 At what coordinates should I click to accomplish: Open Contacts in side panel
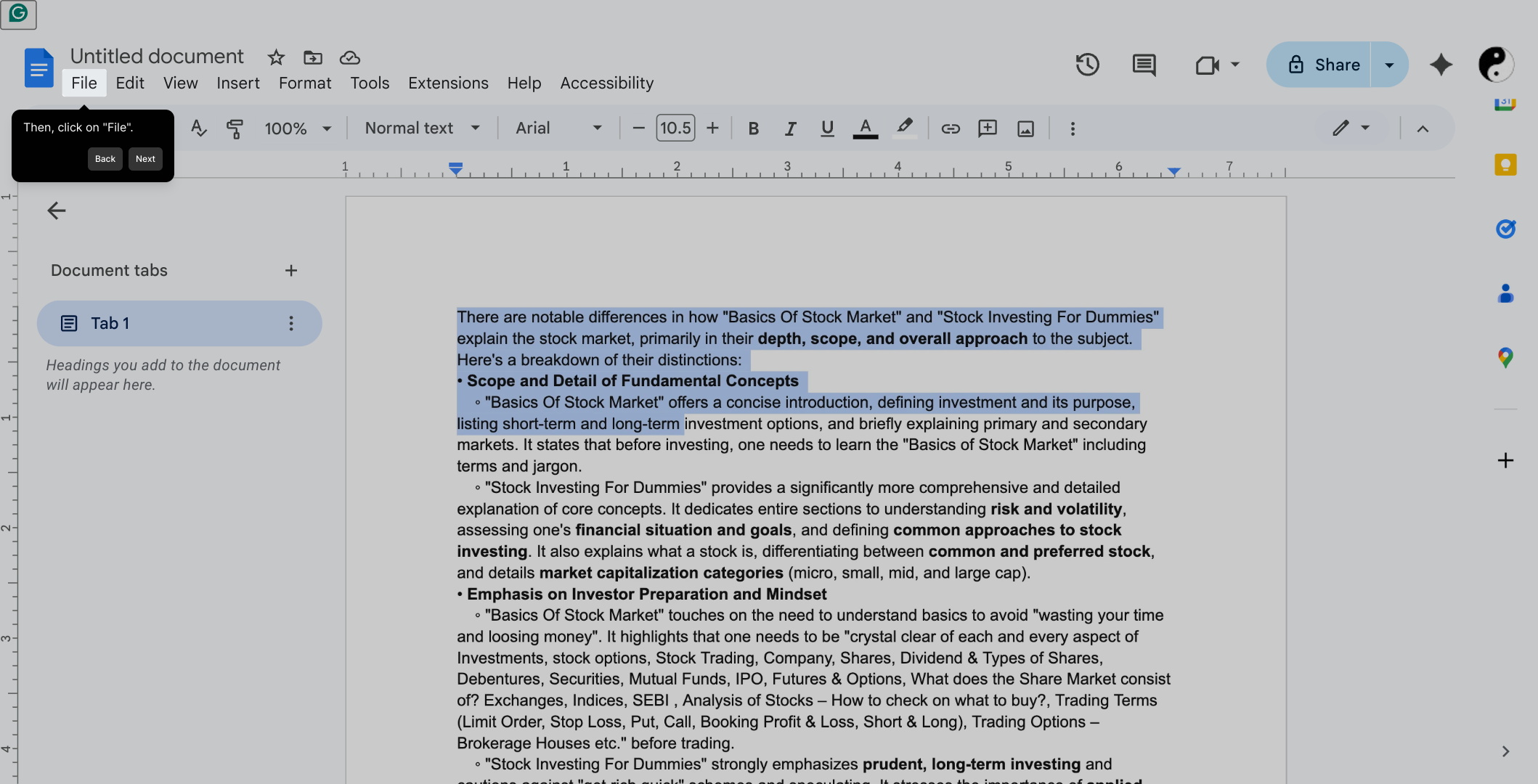(x=1505, y=294)
